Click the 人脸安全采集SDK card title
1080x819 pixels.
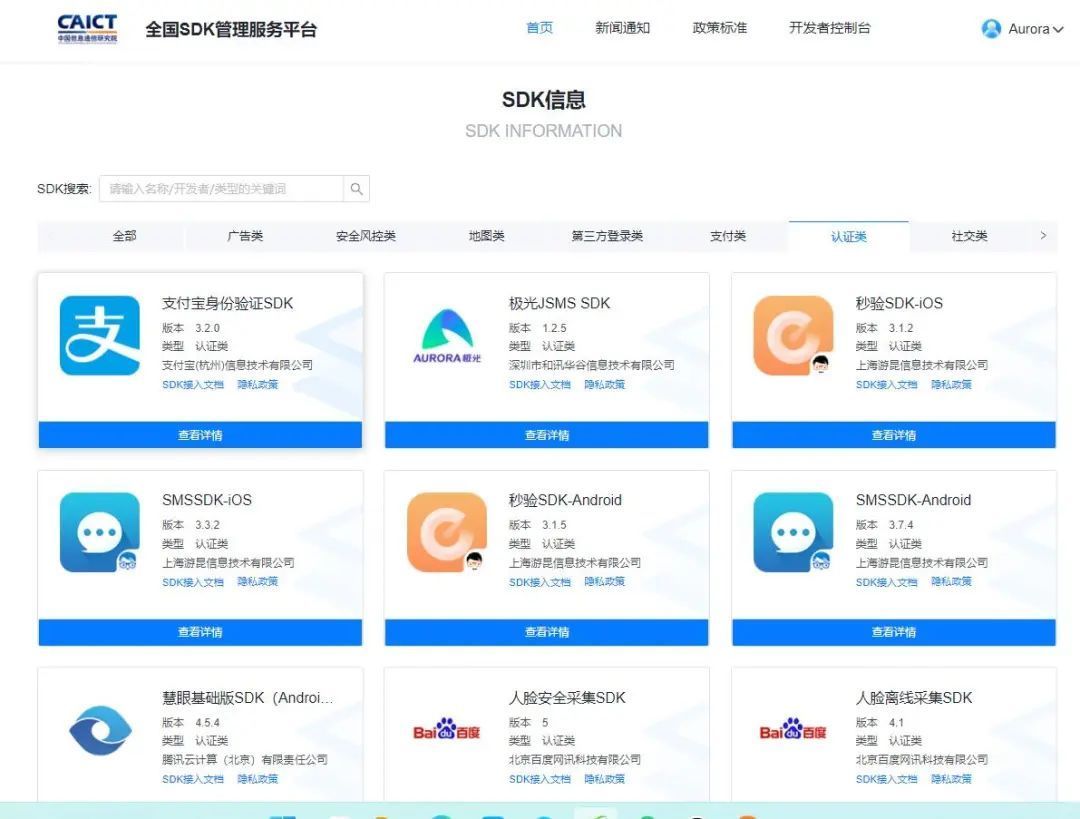click(x=567, y=698)
